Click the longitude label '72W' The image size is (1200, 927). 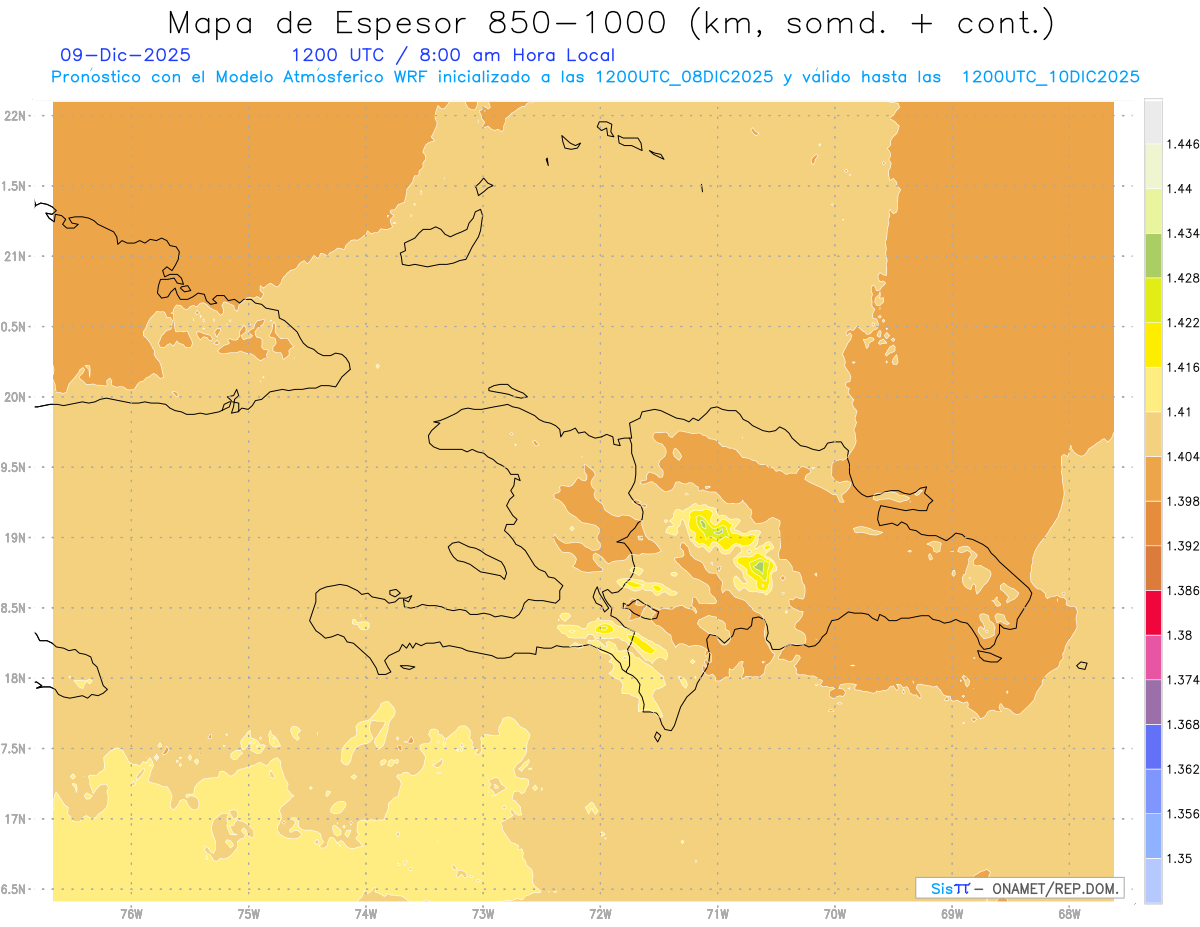pyautogui.click(x=600, y=914)
